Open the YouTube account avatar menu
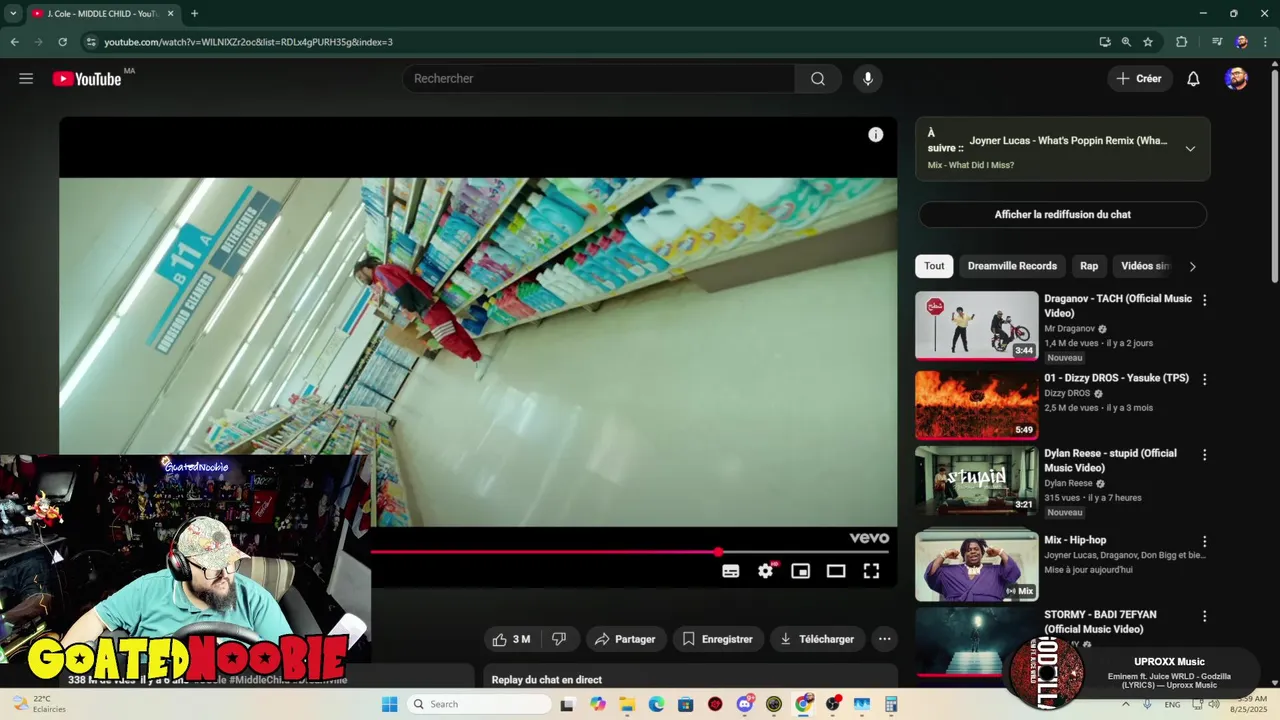1280x720 pixels. pyautogui.click(x=1236, y=79)
